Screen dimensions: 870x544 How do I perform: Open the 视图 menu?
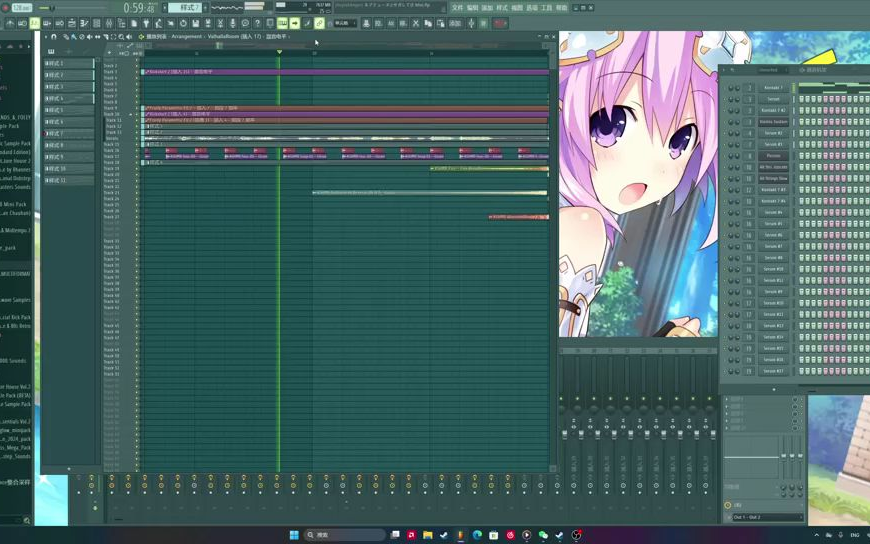(517, 7)
